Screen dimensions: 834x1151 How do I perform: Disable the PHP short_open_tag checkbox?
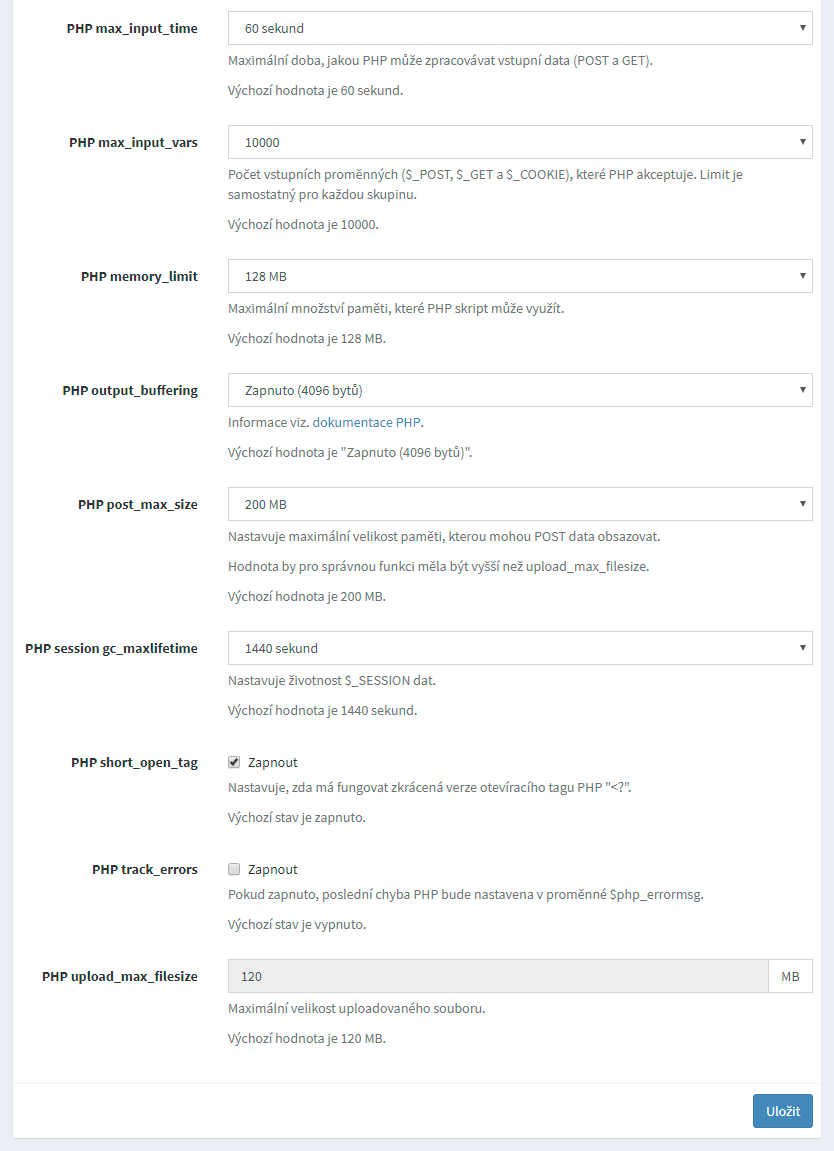(x=234, y=762)
